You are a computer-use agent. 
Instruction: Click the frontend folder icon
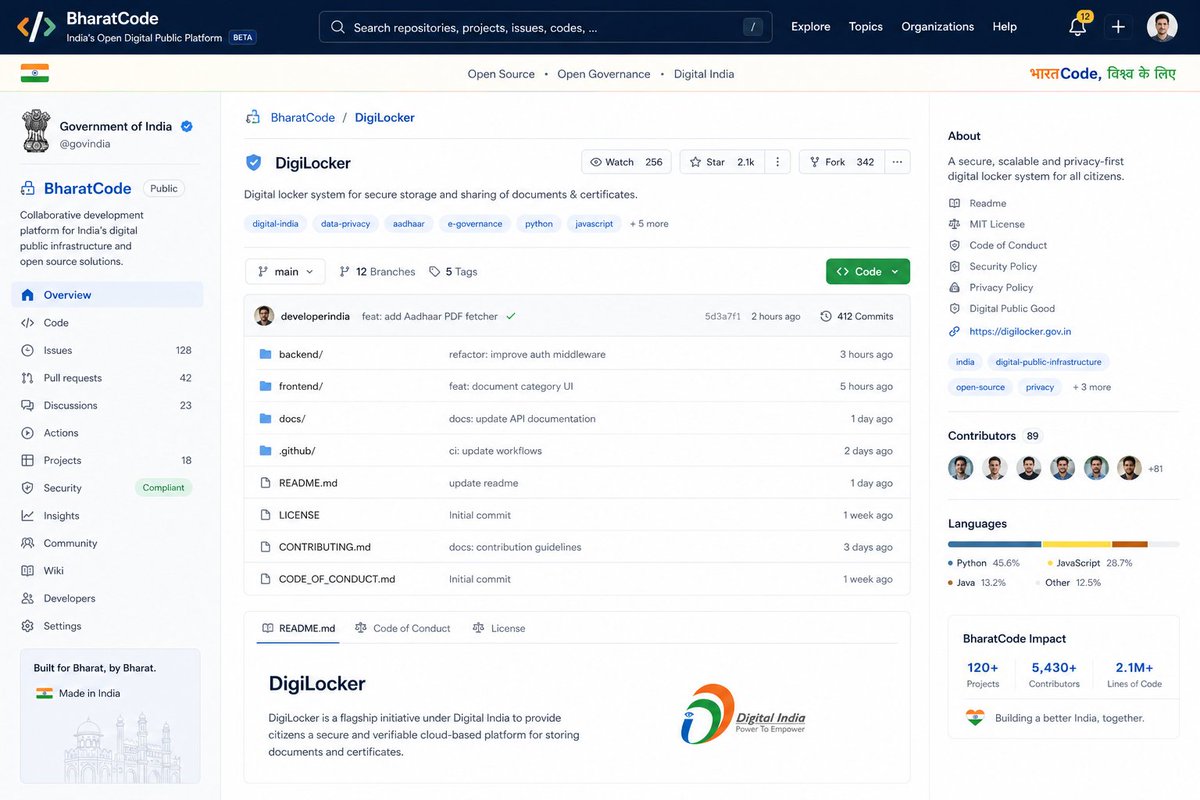[265, 386]
